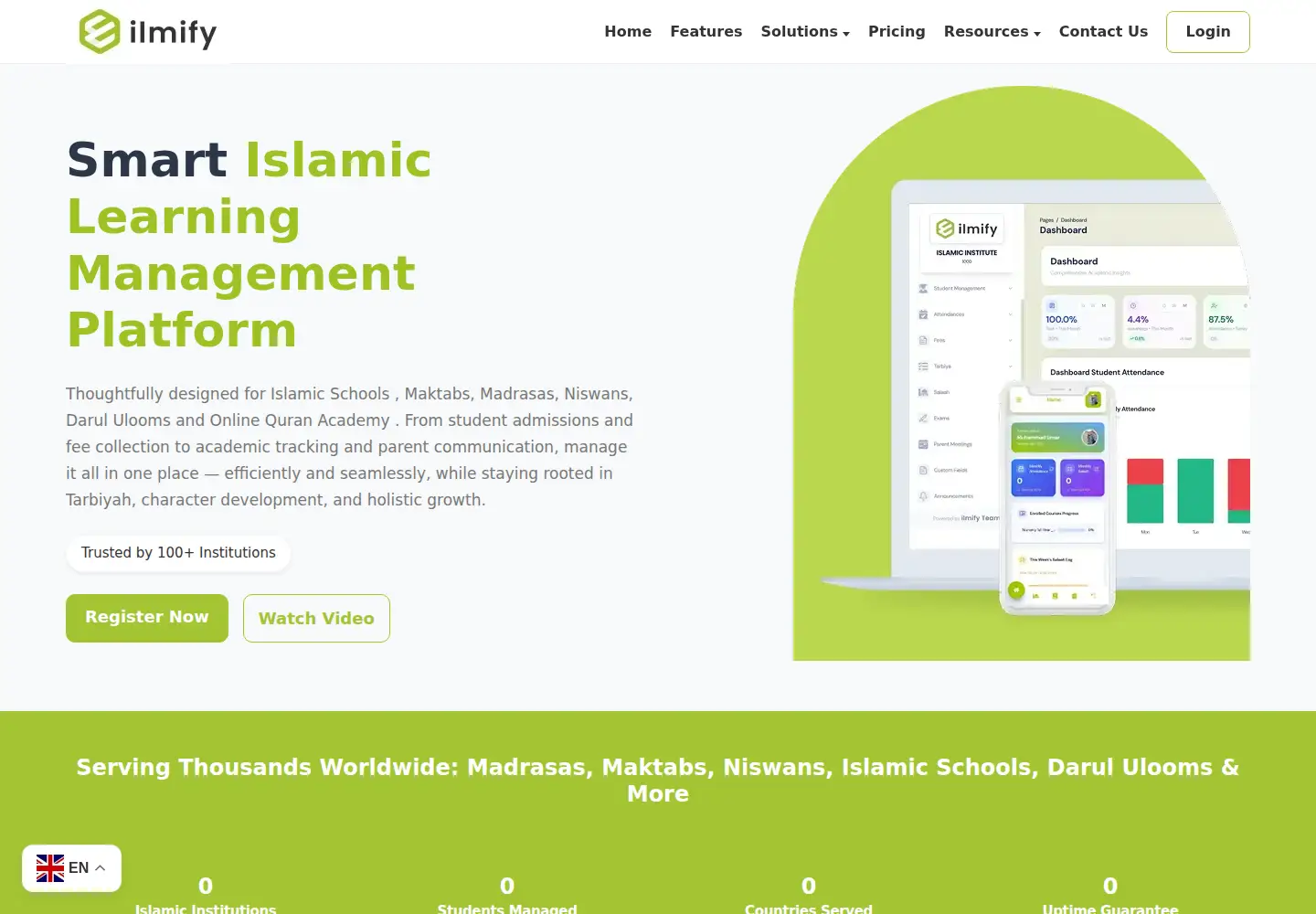The width and height of the screenshot is (1316, 914).
Task: Click the 'Students Managed' counter text
Action: pyautogui.click(x=507, y=908)
